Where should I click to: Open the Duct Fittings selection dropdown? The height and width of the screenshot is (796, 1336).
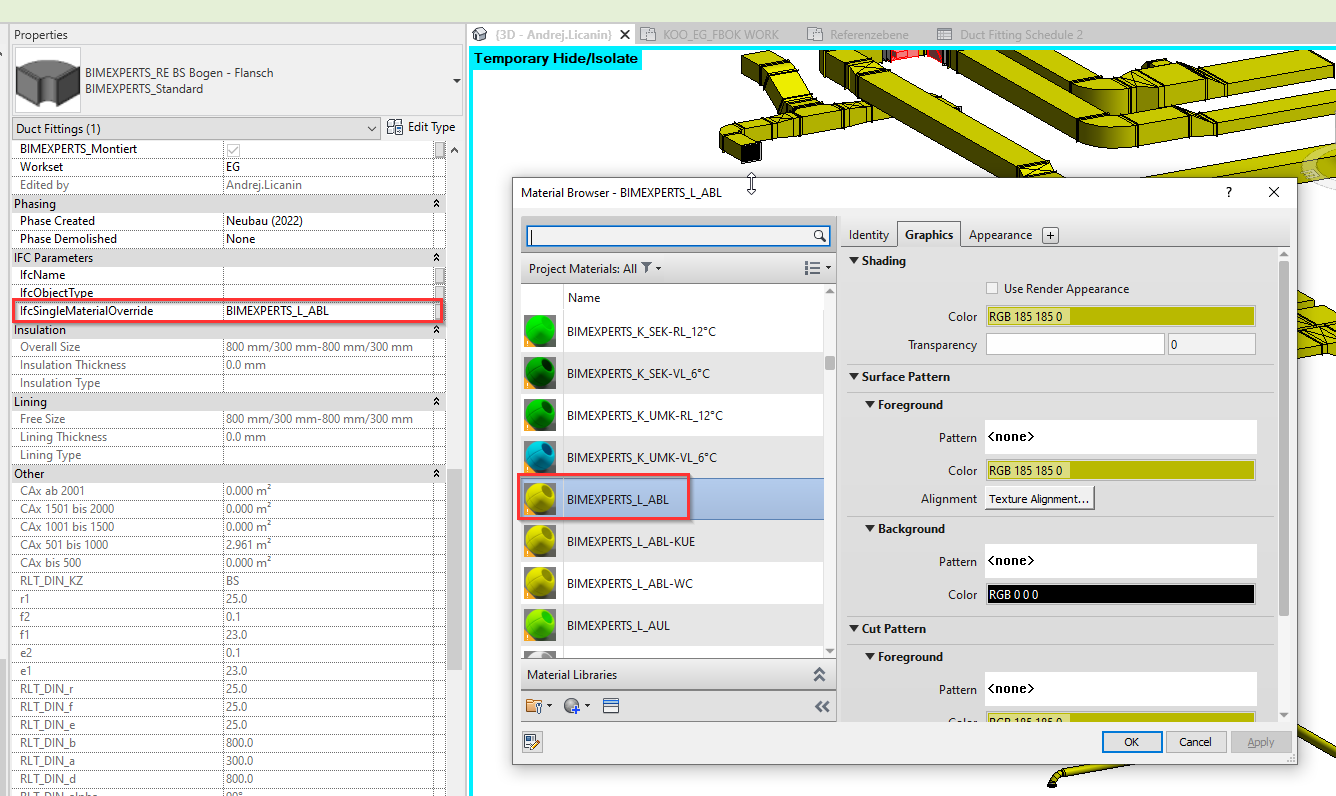[x=372, y=128]
